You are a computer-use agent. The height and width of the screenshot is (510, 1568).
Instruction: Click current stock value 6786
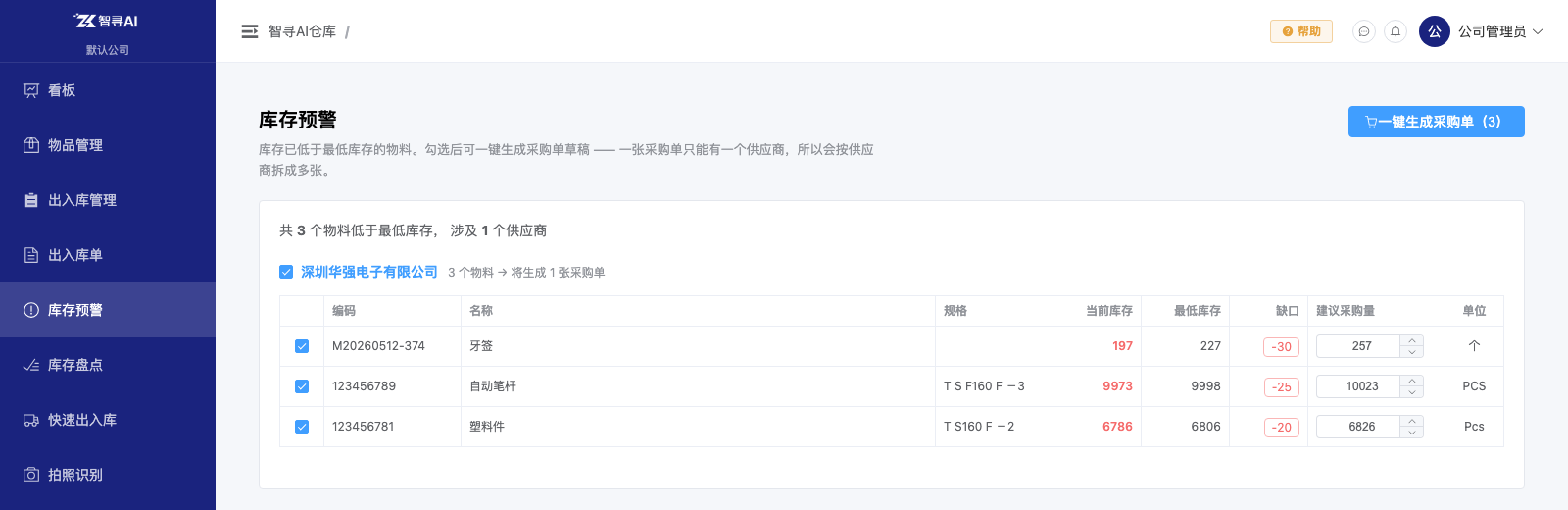[1117, 427]
